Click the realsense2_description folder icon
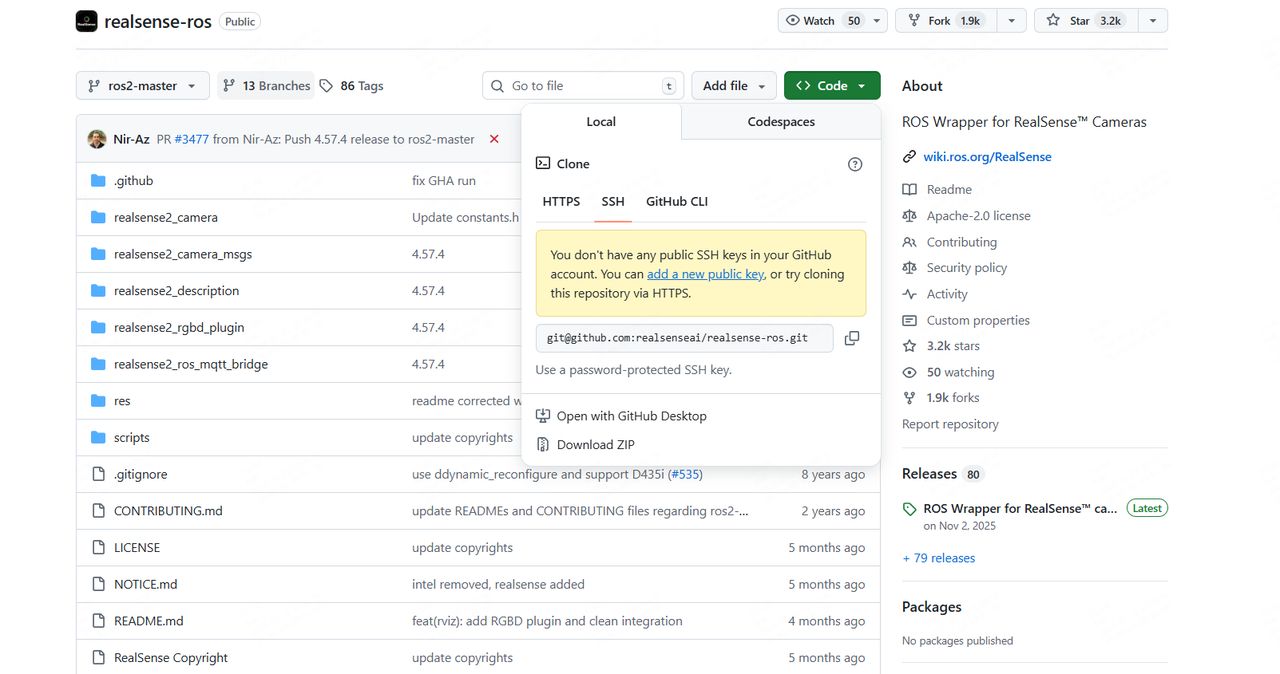Image resolution: width=1280 pixels, height=674 pixels. pos(98,291)
